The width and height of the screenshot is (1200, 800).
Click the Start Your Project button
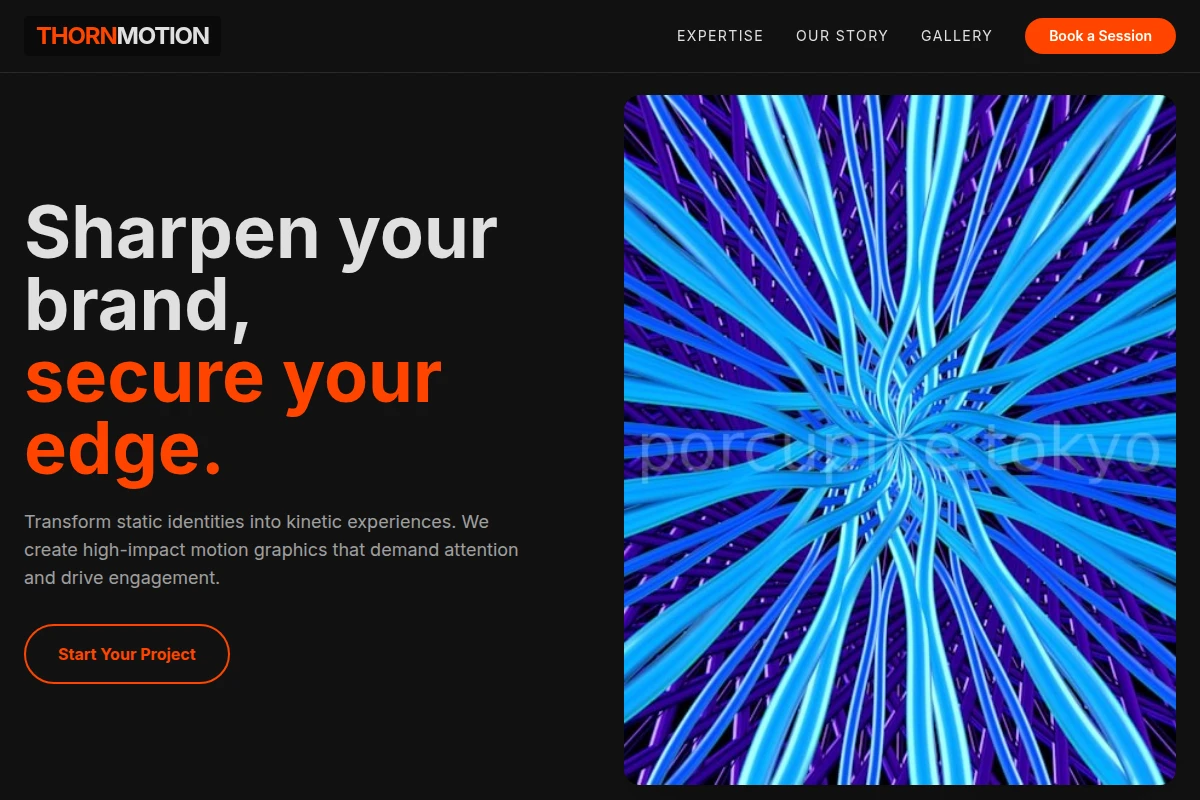[127, 654]
